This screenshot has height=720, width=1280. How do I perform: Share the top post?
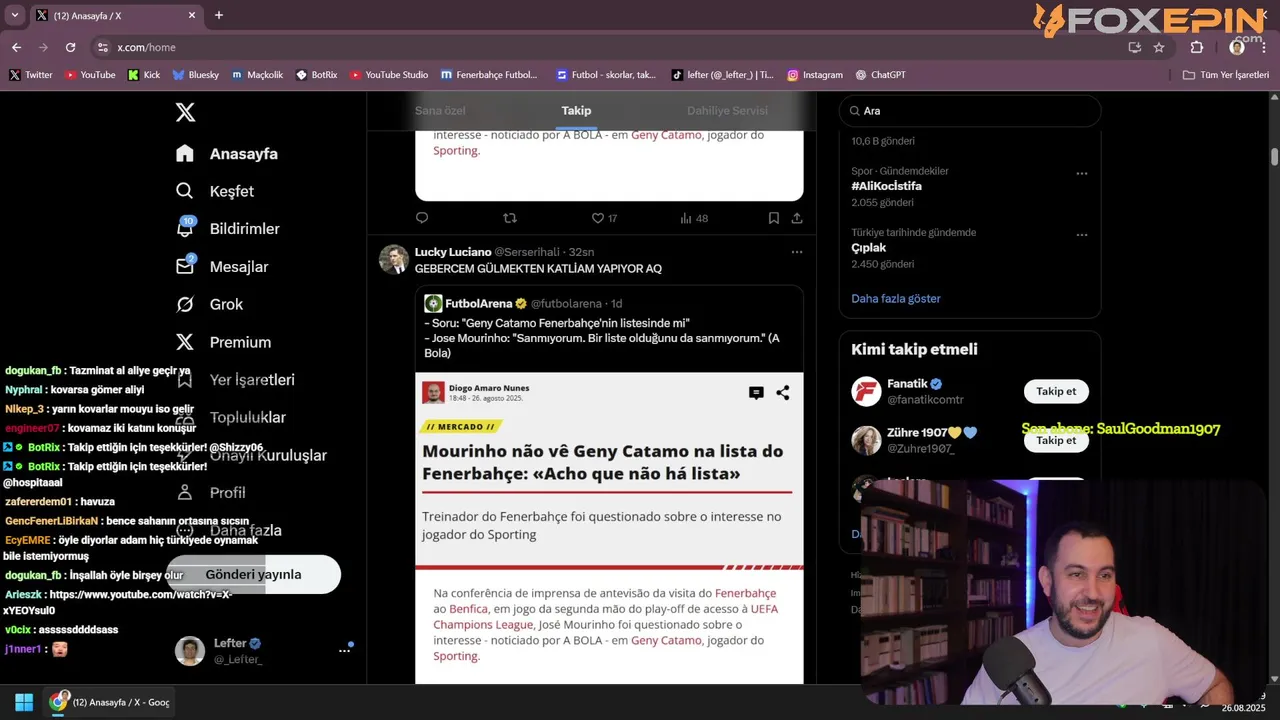(x=797, y=218)
